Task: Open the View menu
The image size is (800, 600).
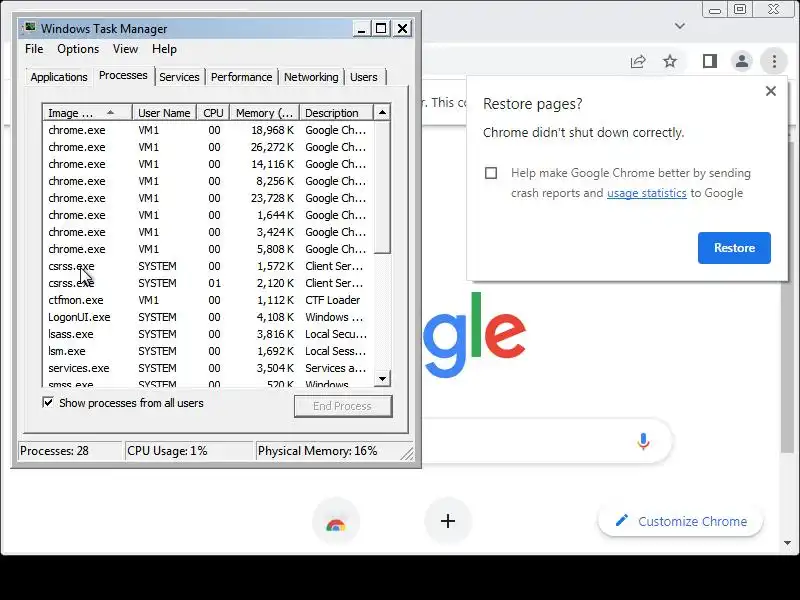Action: [x=125, y=49]
